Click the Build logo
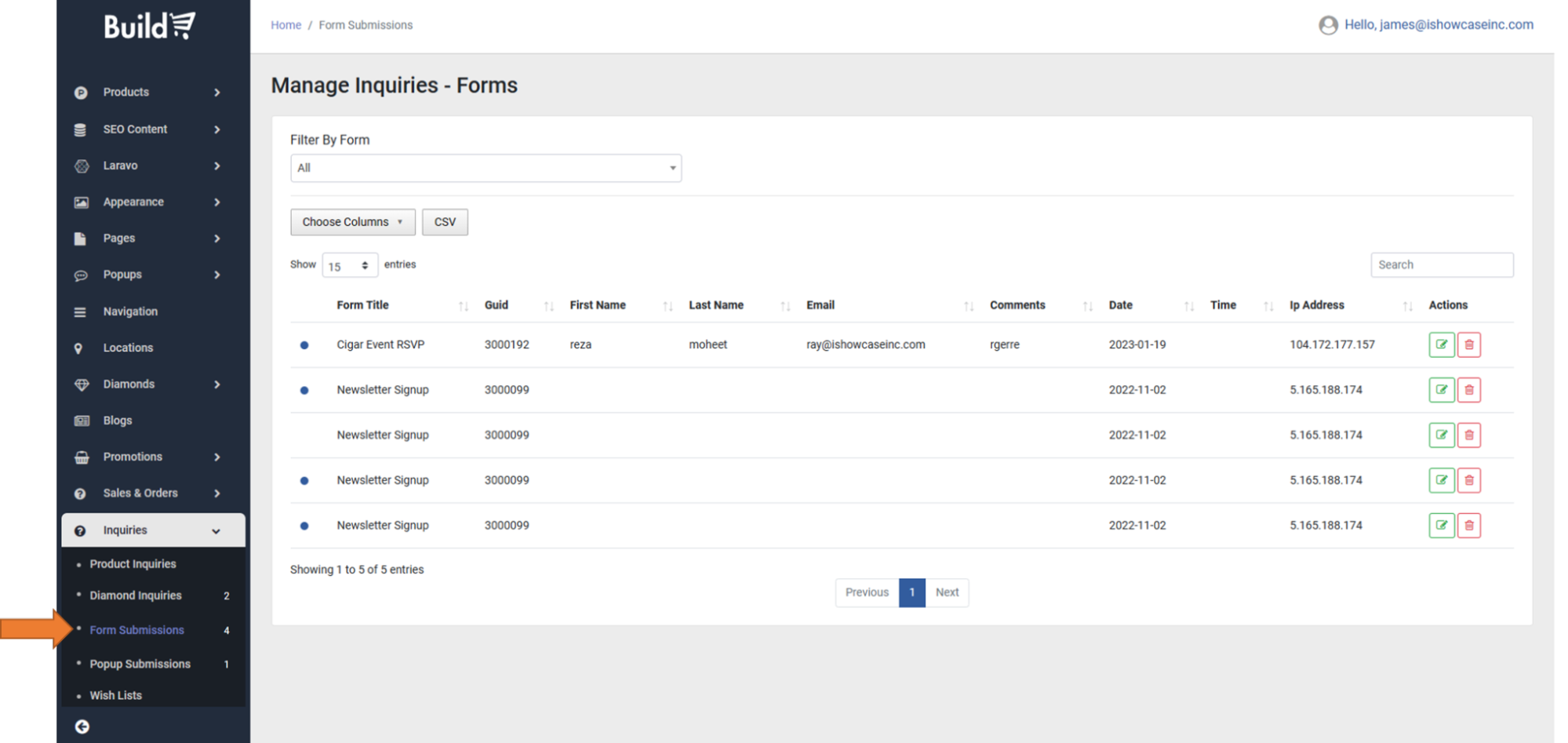This screenshot has width=1568, height=743. tap(150, 26)
